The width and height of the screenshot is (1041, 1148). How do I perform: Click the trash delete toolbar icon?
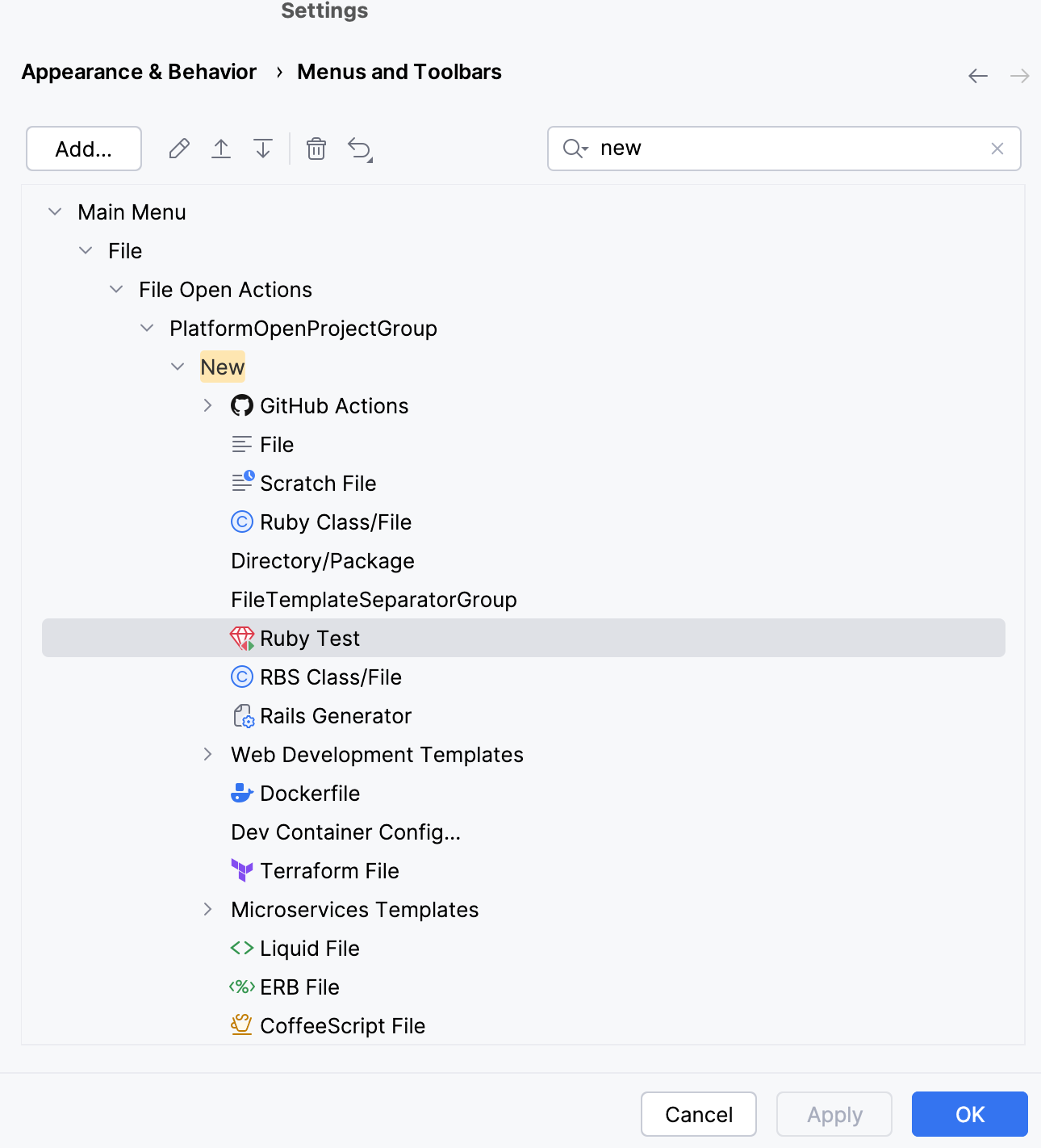coord(316,149)
